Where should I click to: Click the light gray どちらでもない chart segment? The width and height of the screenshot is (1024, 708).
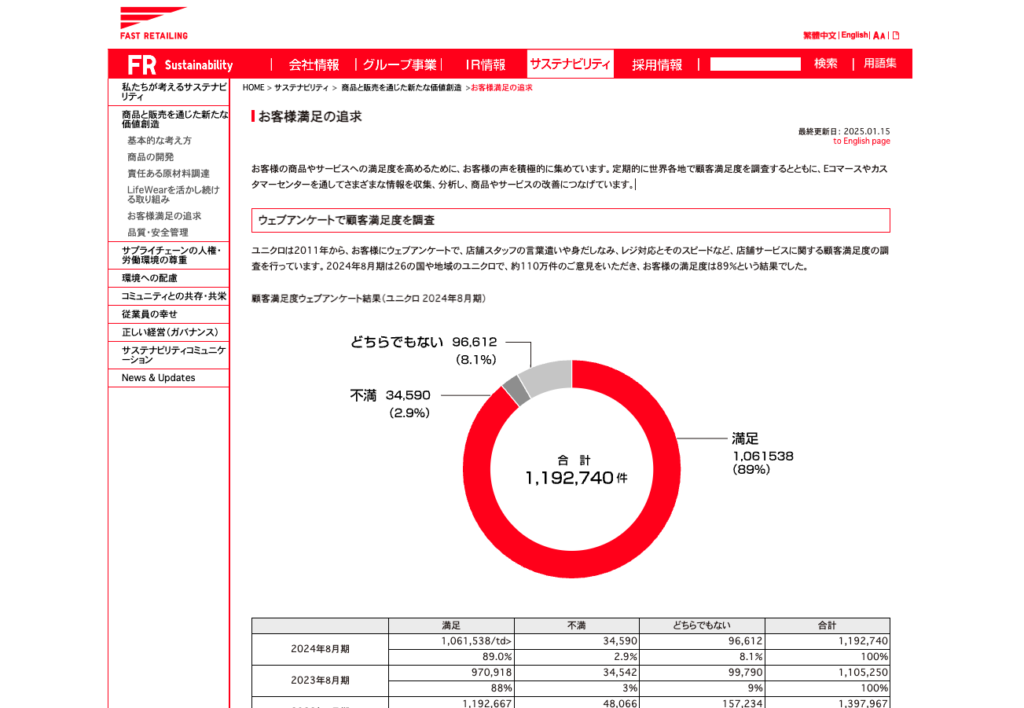547,378
